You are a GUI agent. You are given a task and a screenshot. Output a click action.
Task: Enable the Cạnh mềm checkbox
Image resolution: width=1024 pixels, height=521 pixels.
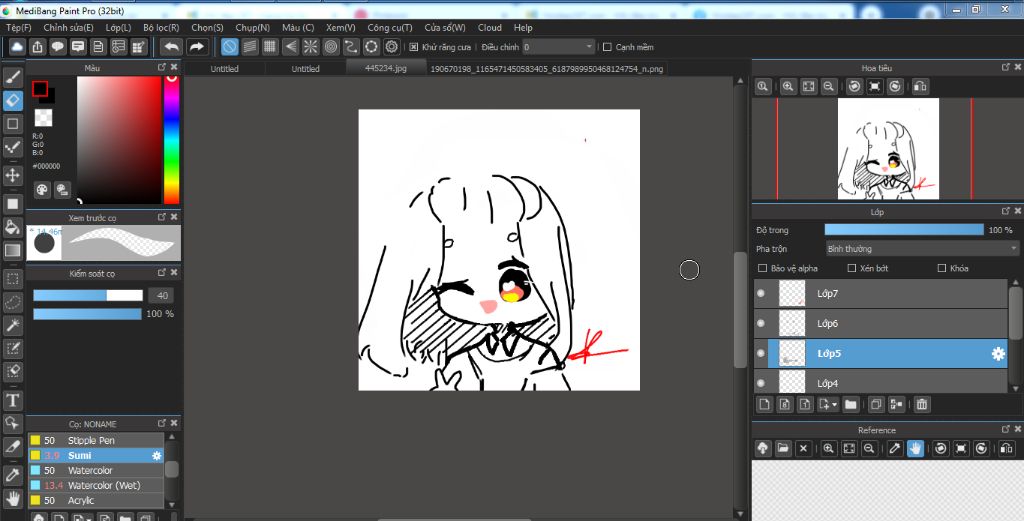point(607,47)
